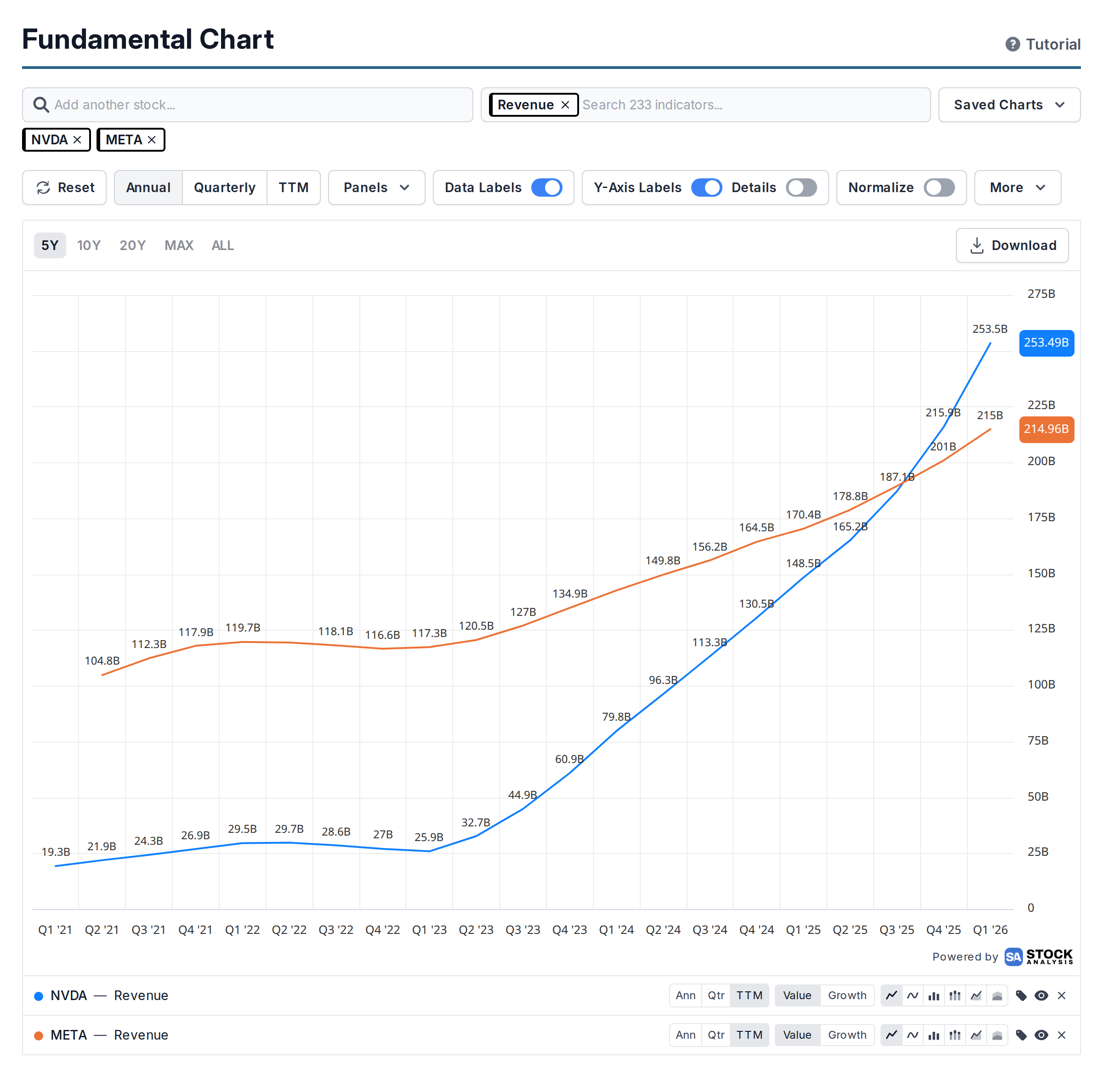Select filled area chart for META Revenue
1103x1092 pixels.
tap(997, 1035)
